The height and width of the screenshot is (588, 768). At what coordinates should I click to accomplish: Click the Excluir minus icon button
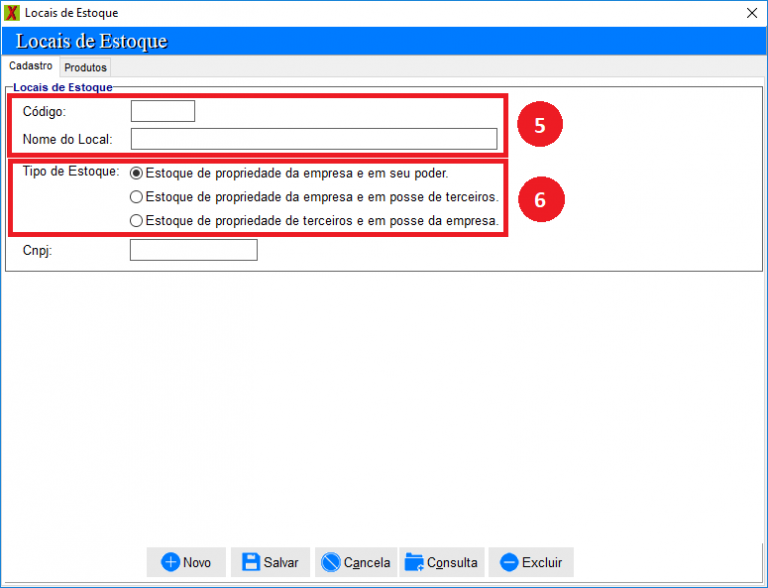pos(509,562)
